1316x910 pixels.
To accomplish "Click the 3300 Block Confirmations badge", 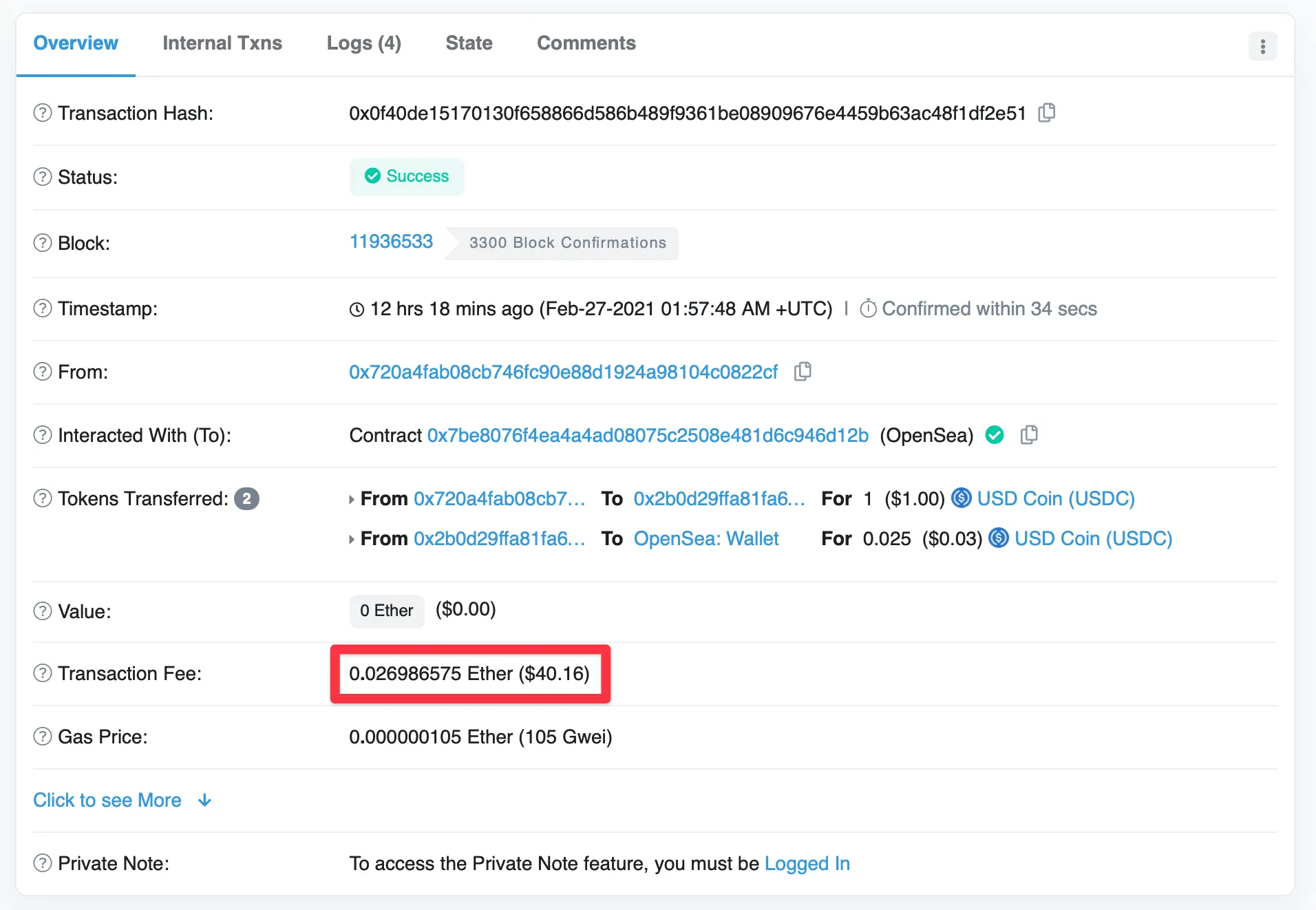I will coord(568,242).
